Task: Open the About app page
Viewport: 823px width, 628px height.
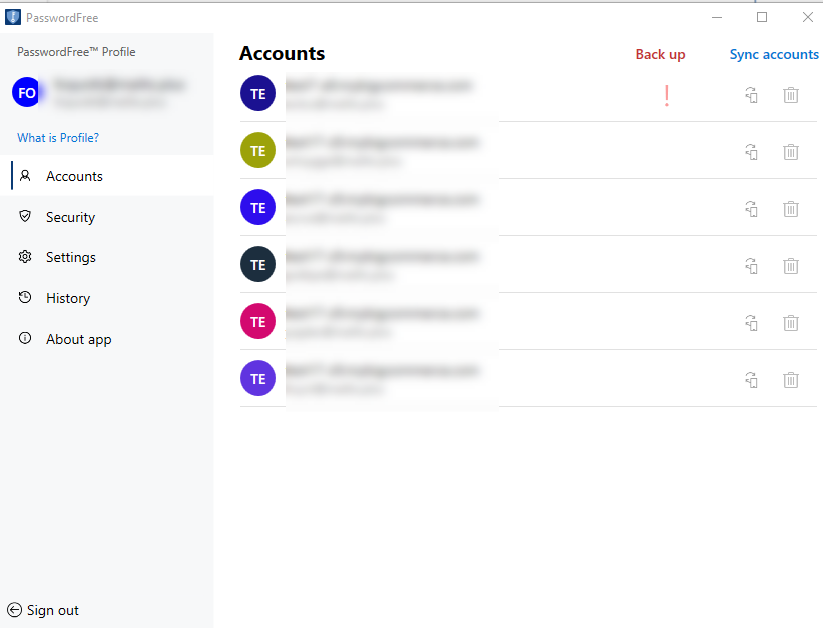Action: coord(78,339)
